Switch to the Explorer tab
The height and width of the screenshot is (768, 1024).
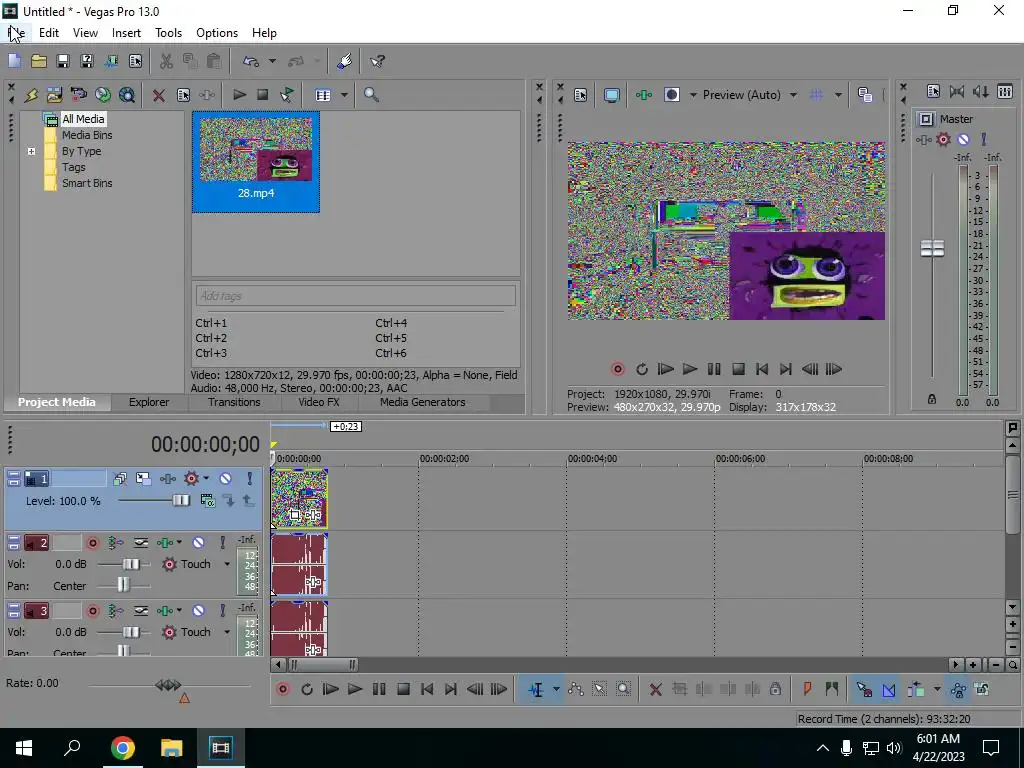[x=149, y=402]
